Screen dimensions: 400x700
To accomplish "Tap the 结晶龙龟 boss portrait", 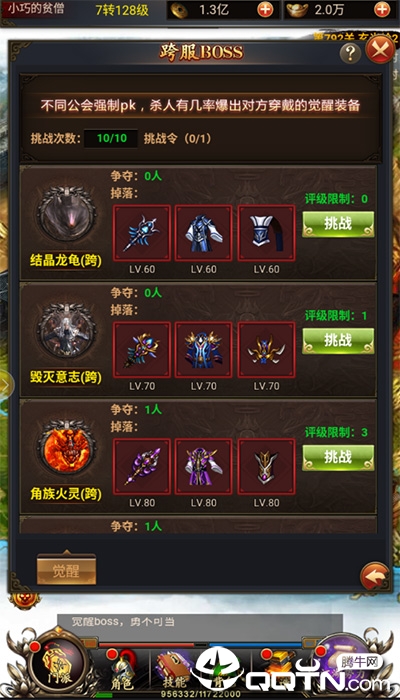I will pos(67,213).
